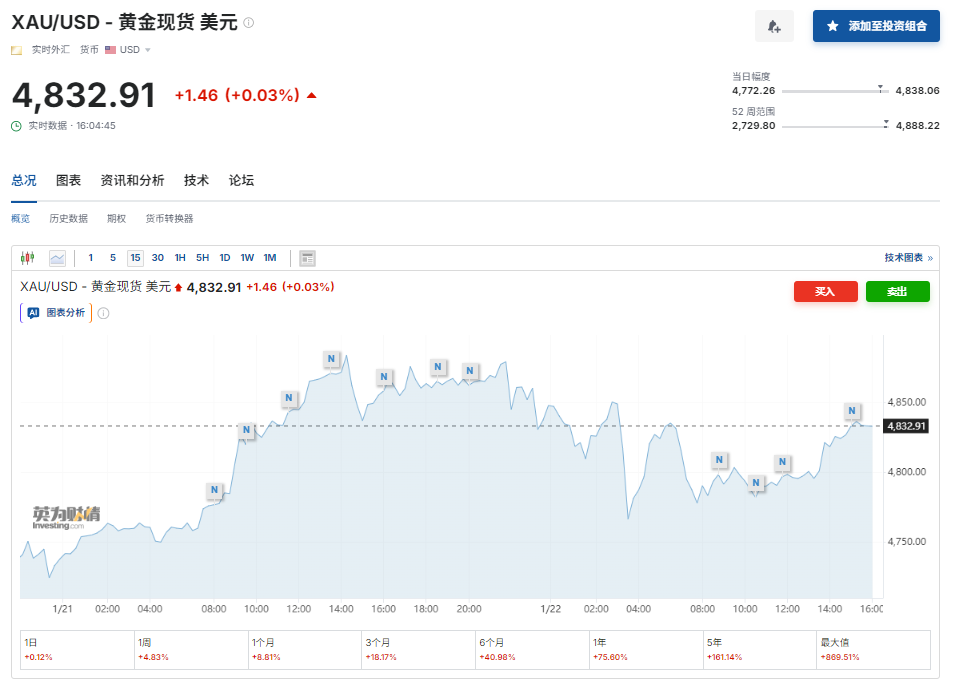The height and width of the screenshot is (690, 963).
Task: Open the AI 图表分析 button
Action: (56, 313)
